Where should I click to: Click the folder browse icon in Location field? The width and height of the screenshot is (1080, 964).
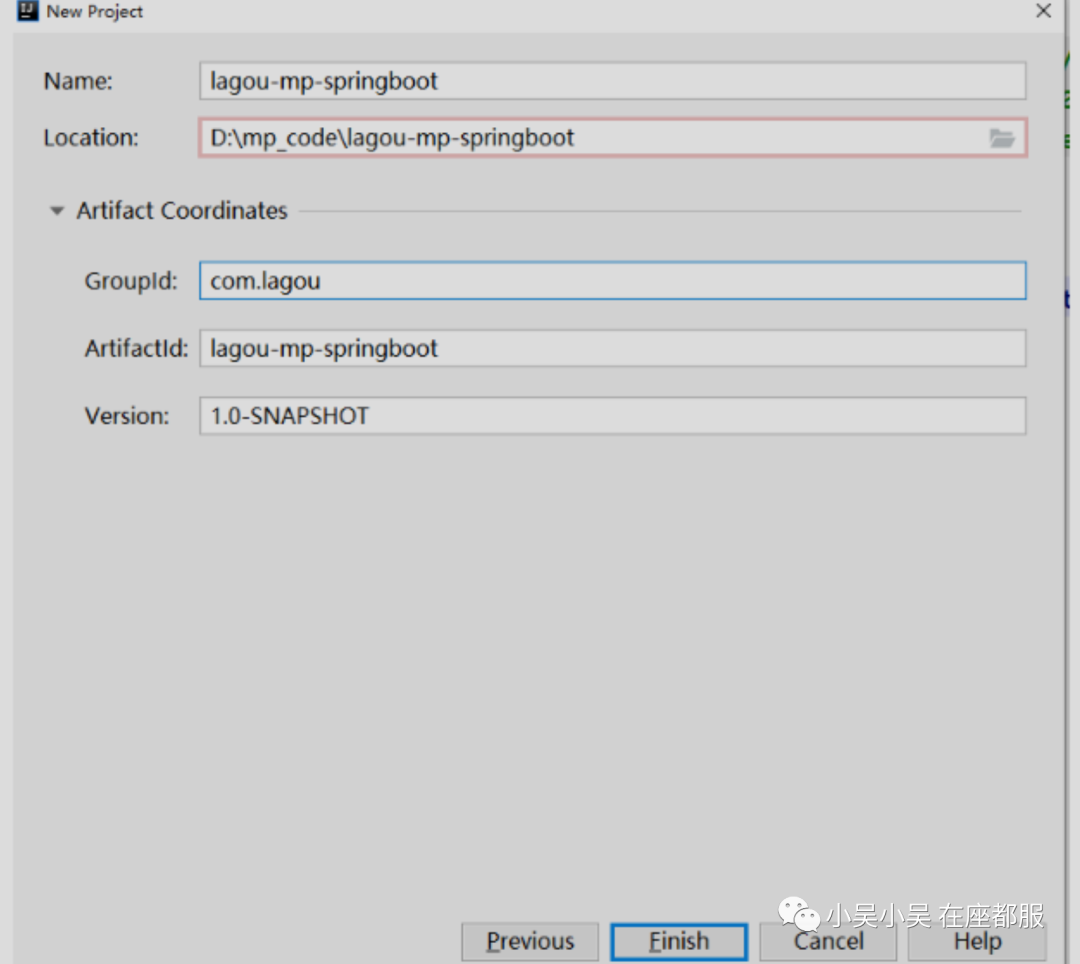tap(1001, 138)
